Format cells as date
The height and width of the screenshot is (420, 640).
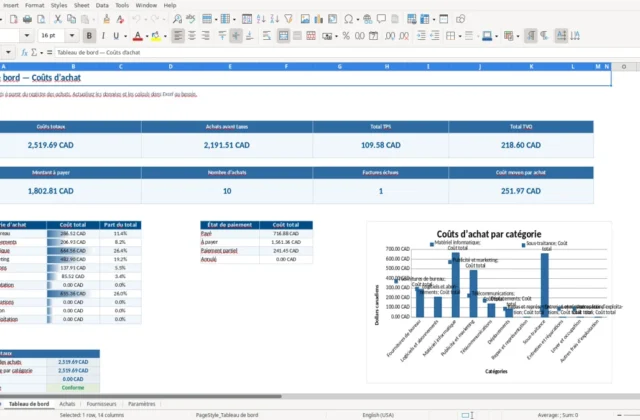coord(373,36)
